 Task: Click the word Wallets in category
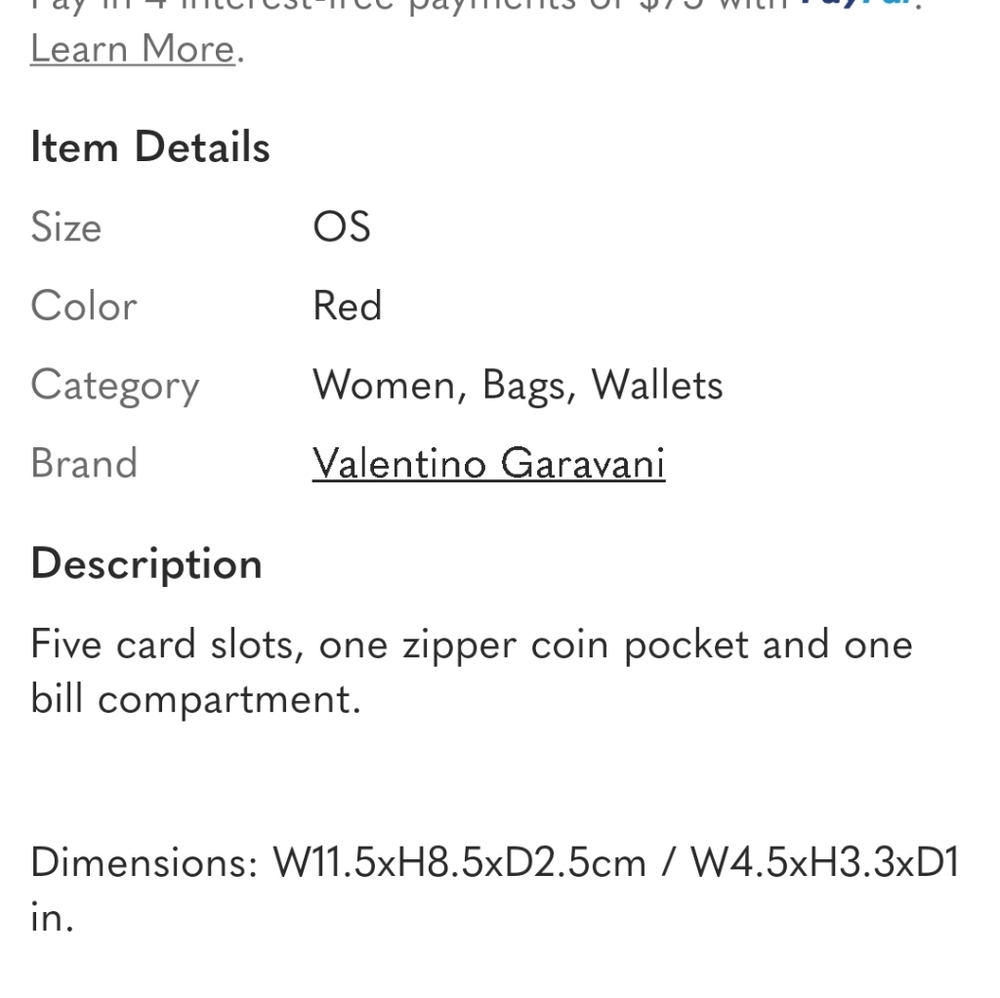[x=658, y=385]
